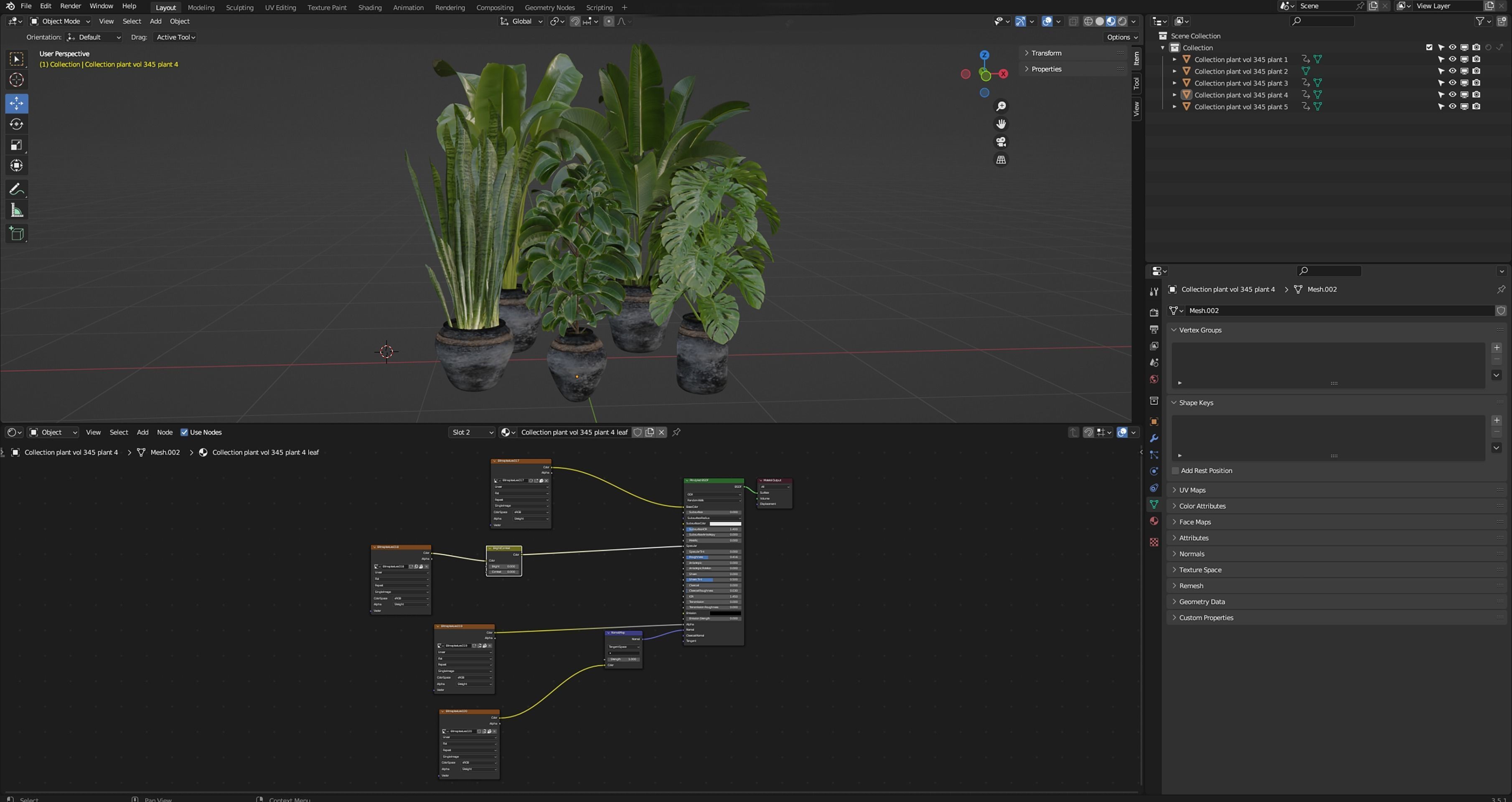Open the Global transform orientation dropdown

click(x=521, y=21)
